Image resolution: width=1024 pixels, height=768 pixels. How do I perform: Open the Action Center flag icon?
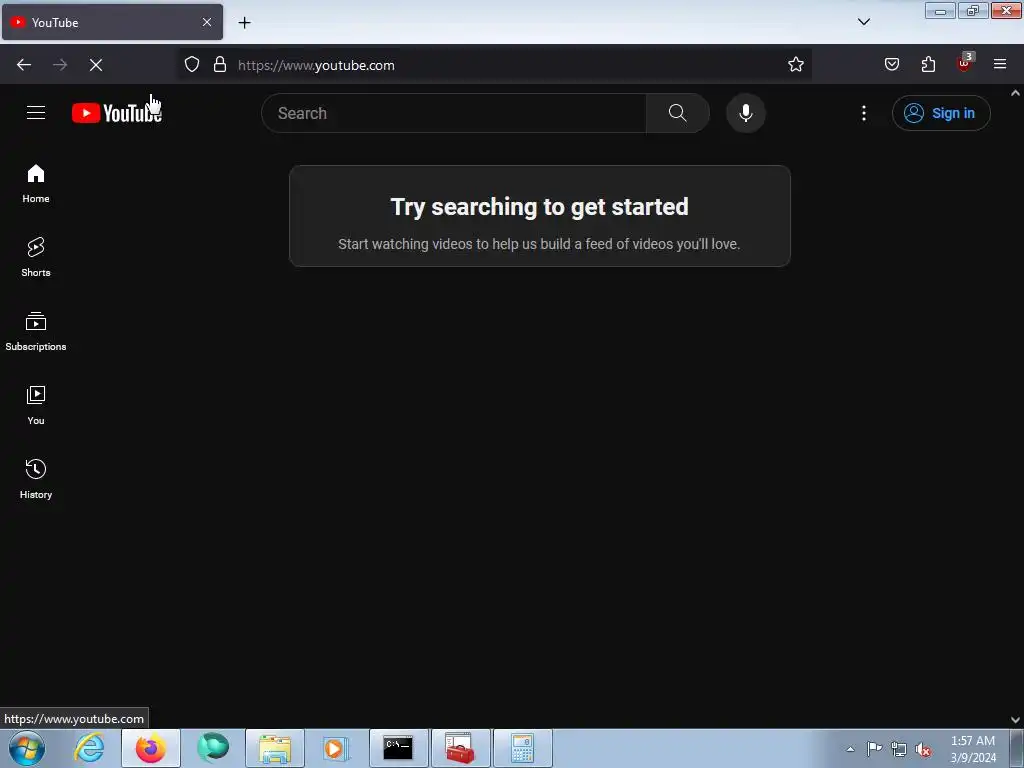point(874,749)
